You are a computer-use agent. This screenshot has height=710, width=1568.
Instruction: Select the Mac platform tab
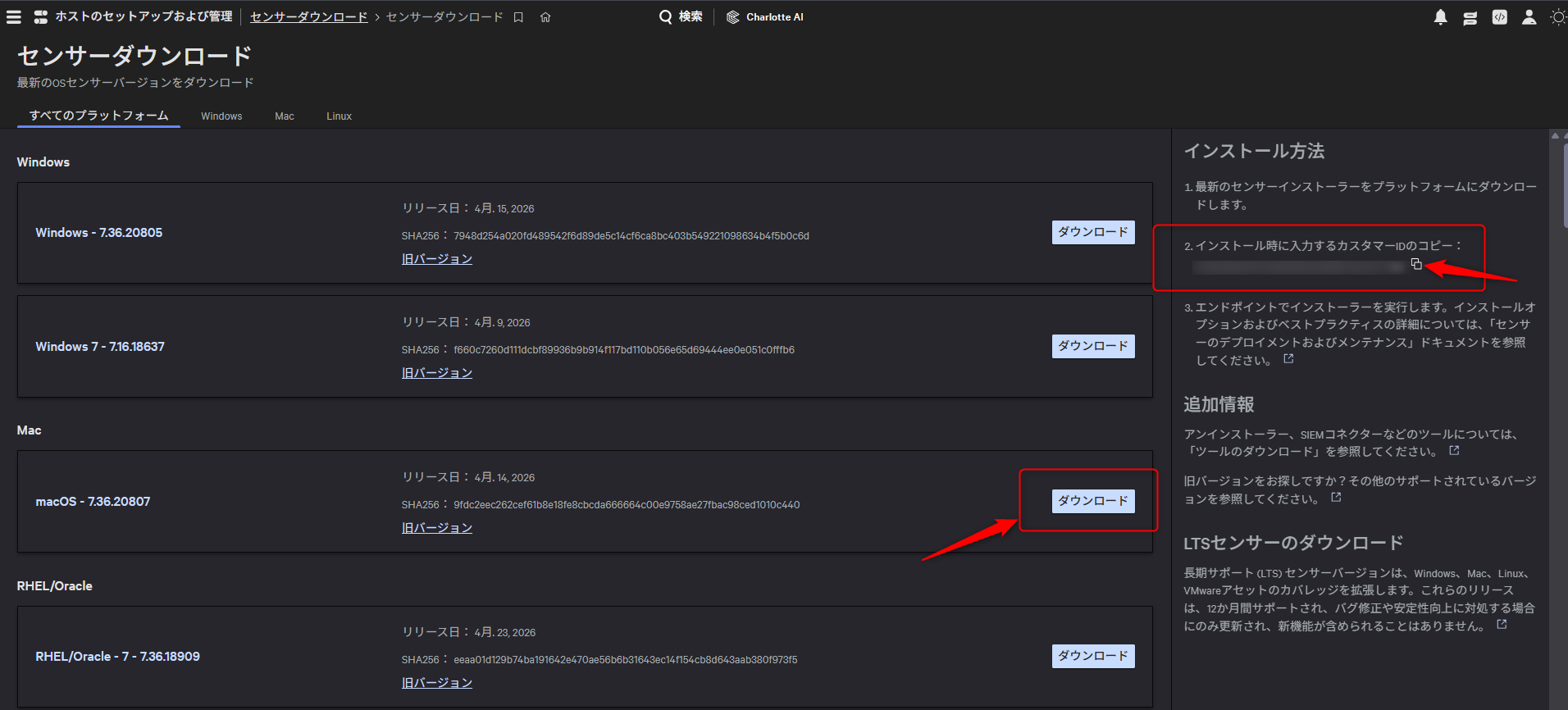click(x=285, y=116)
